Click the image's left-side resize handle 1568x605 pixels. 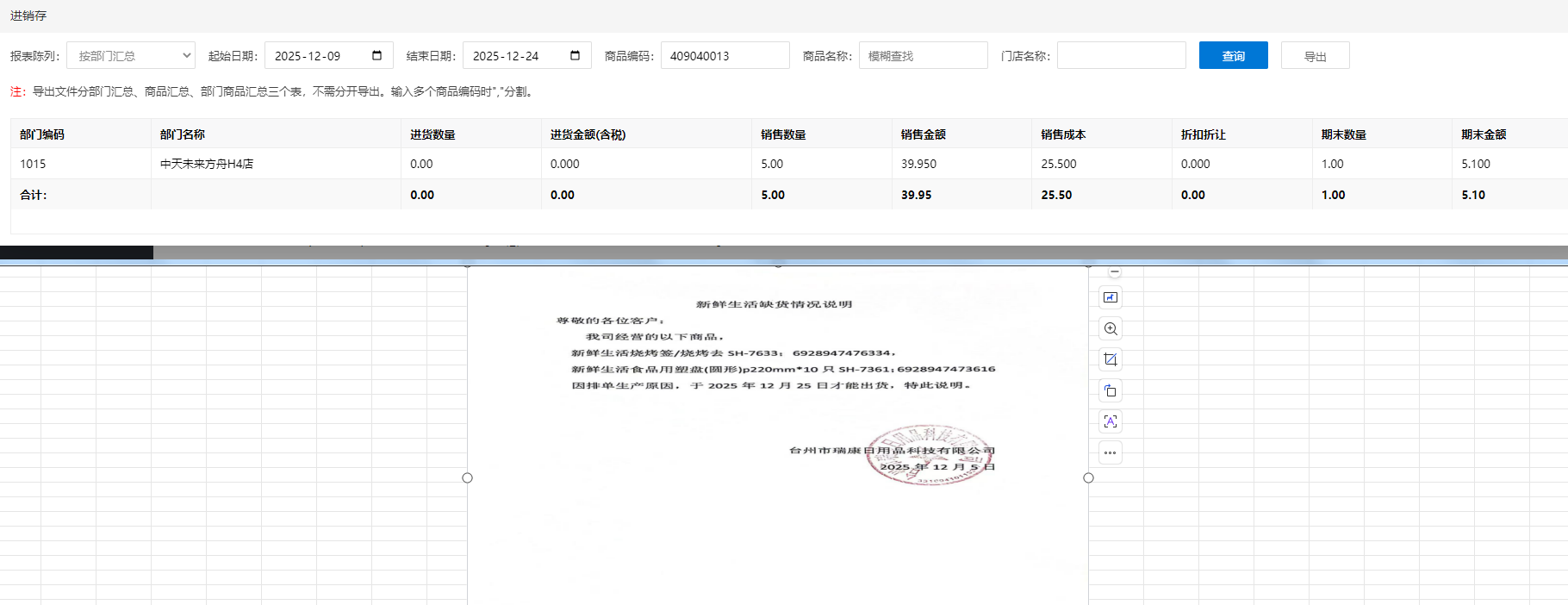[x=468, y=477]
